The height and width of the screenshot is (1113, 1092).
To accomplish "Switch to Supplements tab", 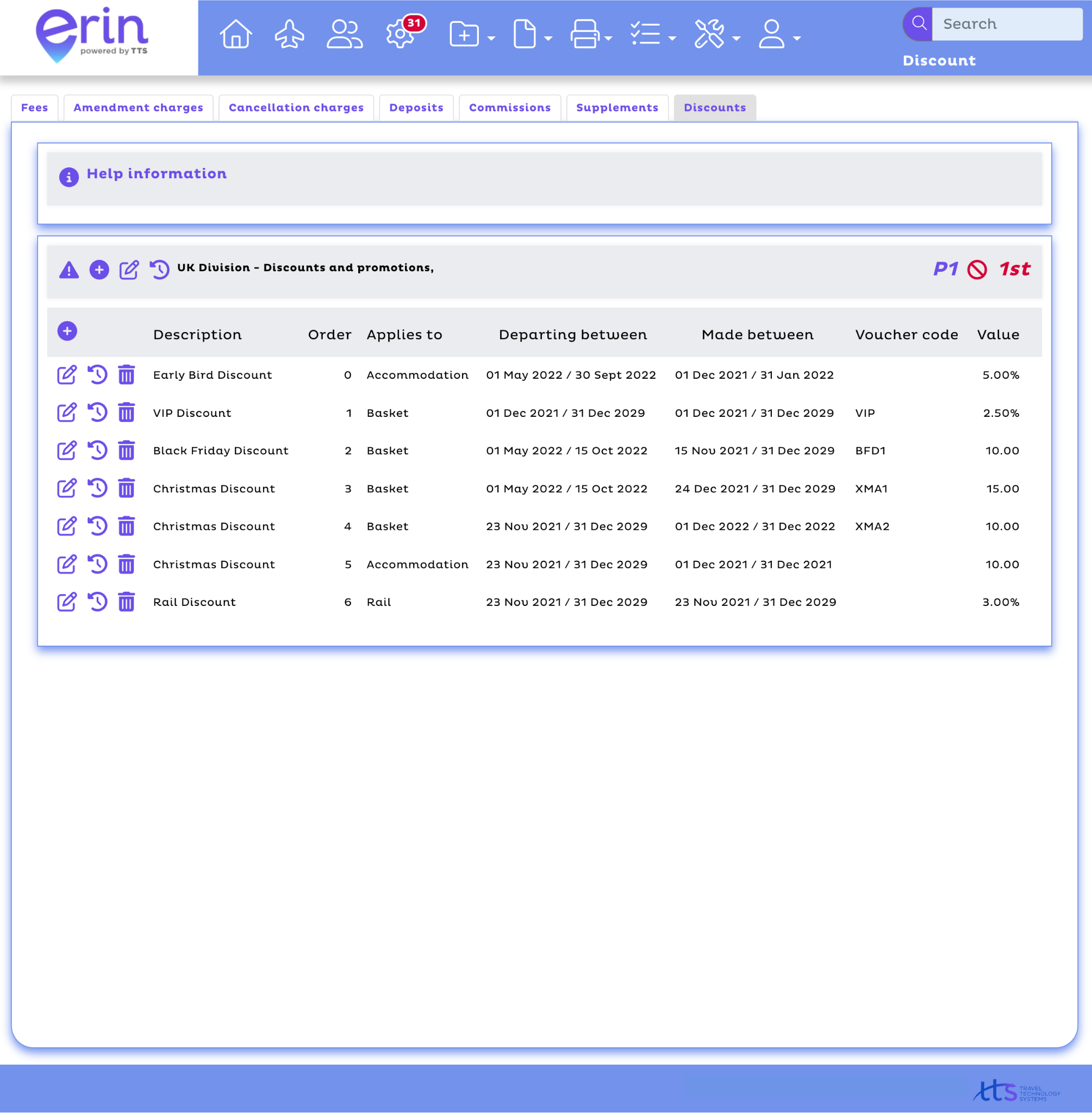I will (617, 108).
